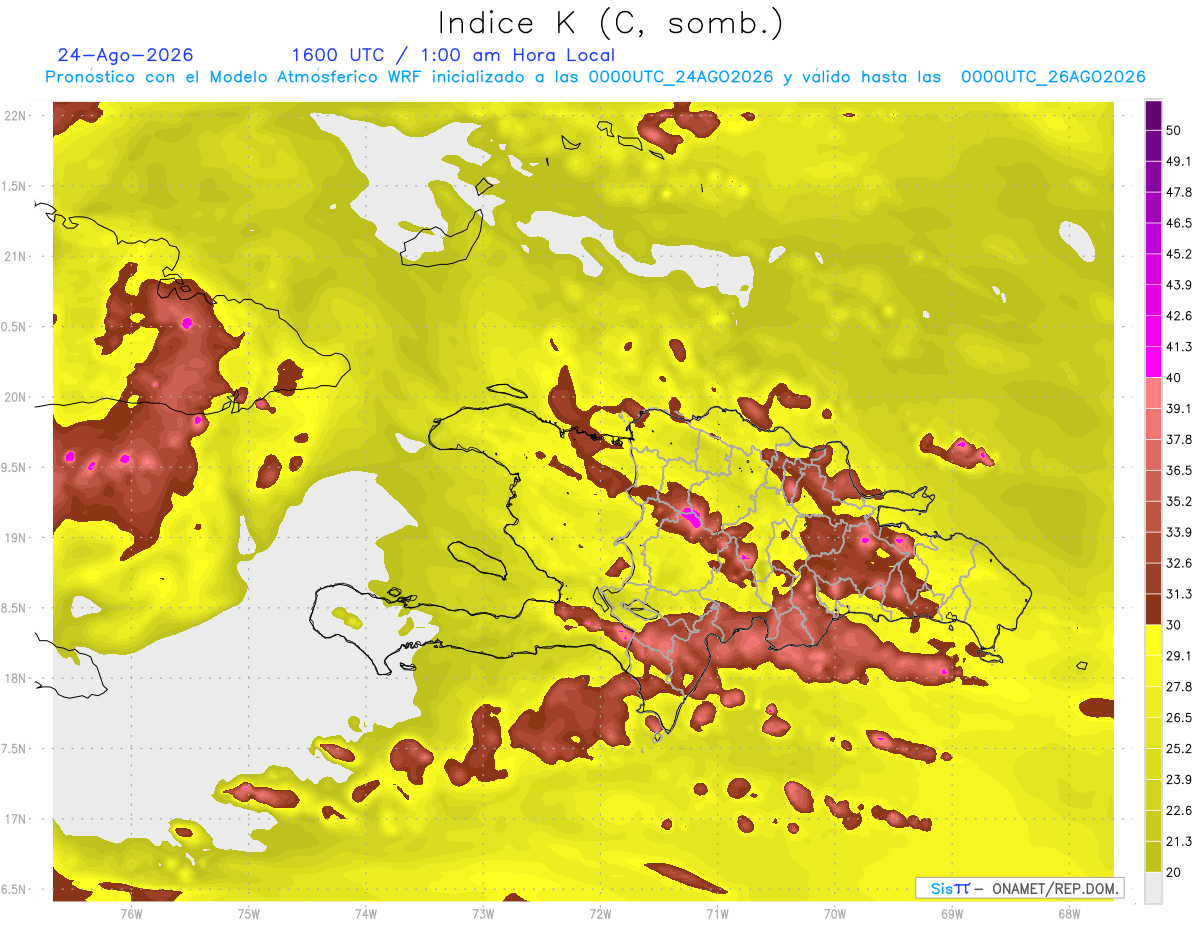Click the color bar value '32.6'

pyautogui.click(x=1179, y=563)
